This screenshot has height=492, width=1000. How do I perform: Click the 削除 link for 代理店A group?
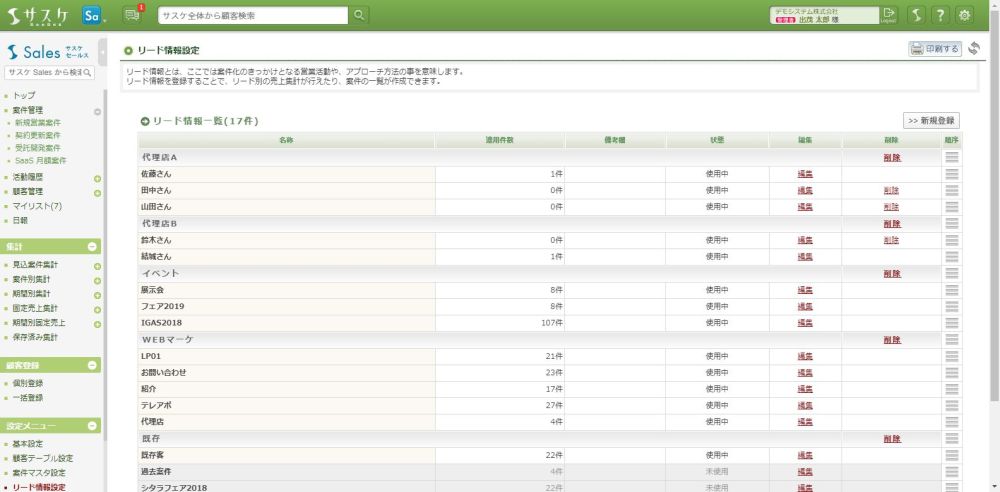coord(892,158)
